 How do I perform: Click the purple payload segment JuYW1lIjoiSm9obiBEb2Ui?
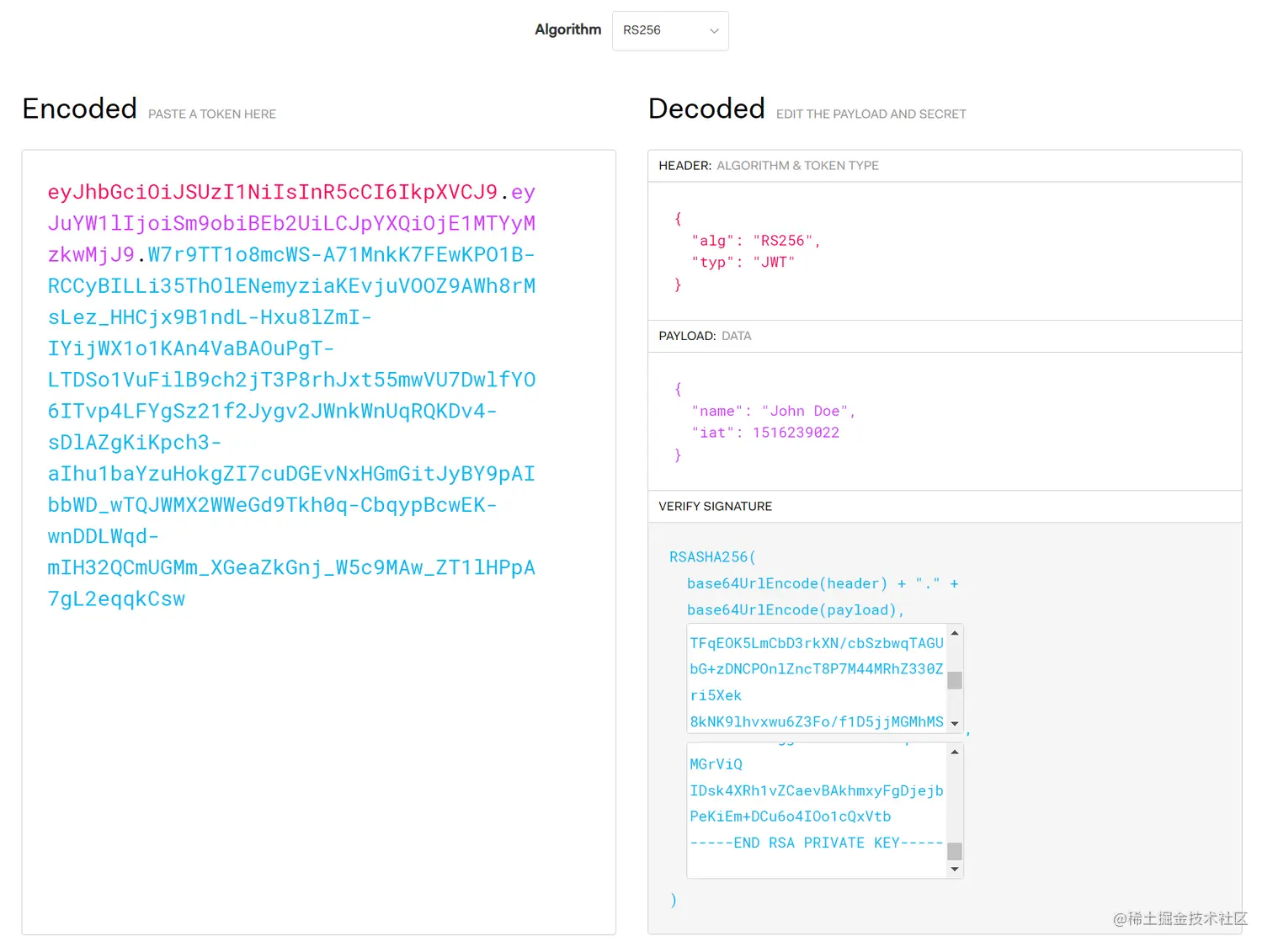point(291,224)
